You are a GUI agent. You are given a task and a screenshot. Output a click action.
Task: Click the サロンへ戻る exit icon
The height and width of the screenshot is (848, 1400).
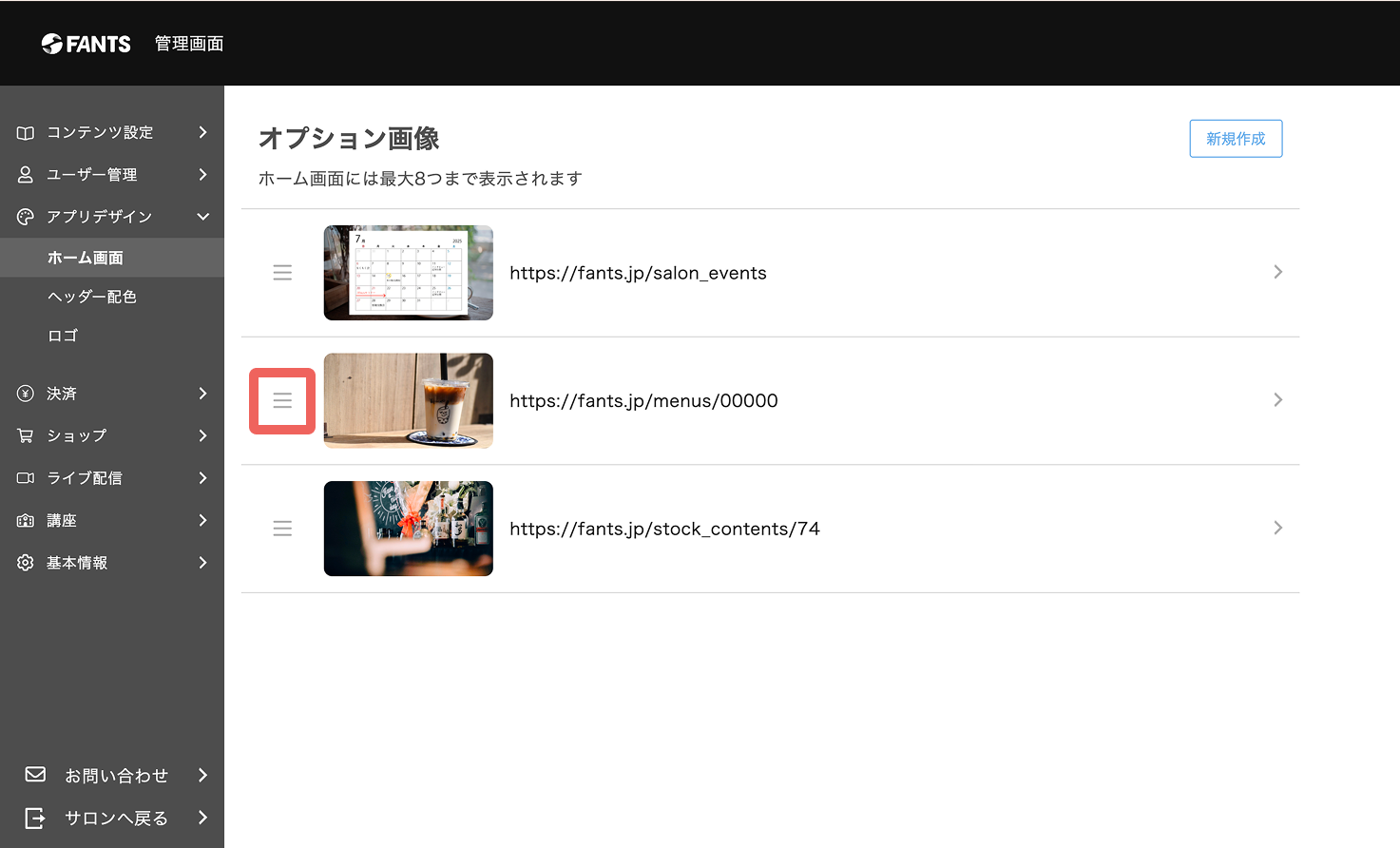(35, 818)
